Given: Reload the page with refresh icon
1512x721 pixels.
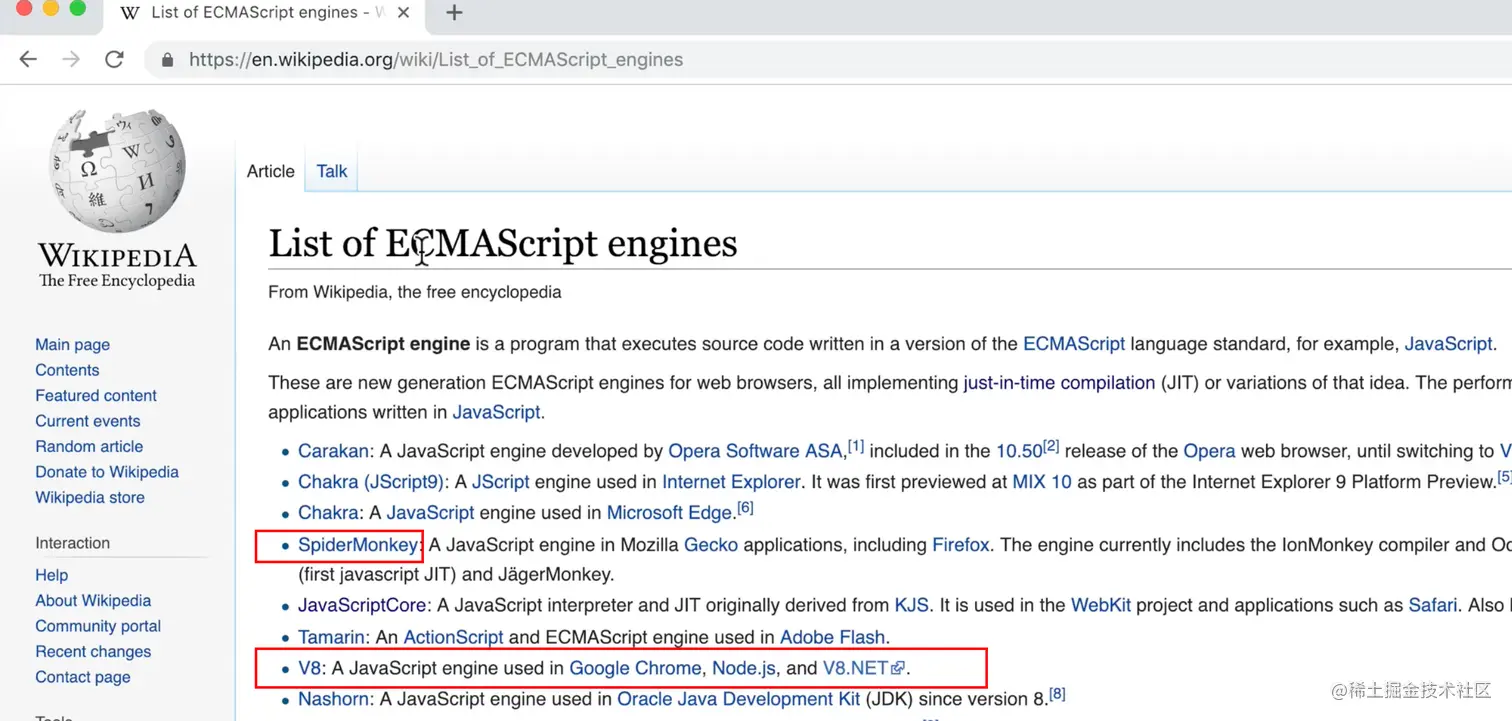Looking at the screenshot, I should click(x=114, y=60).
